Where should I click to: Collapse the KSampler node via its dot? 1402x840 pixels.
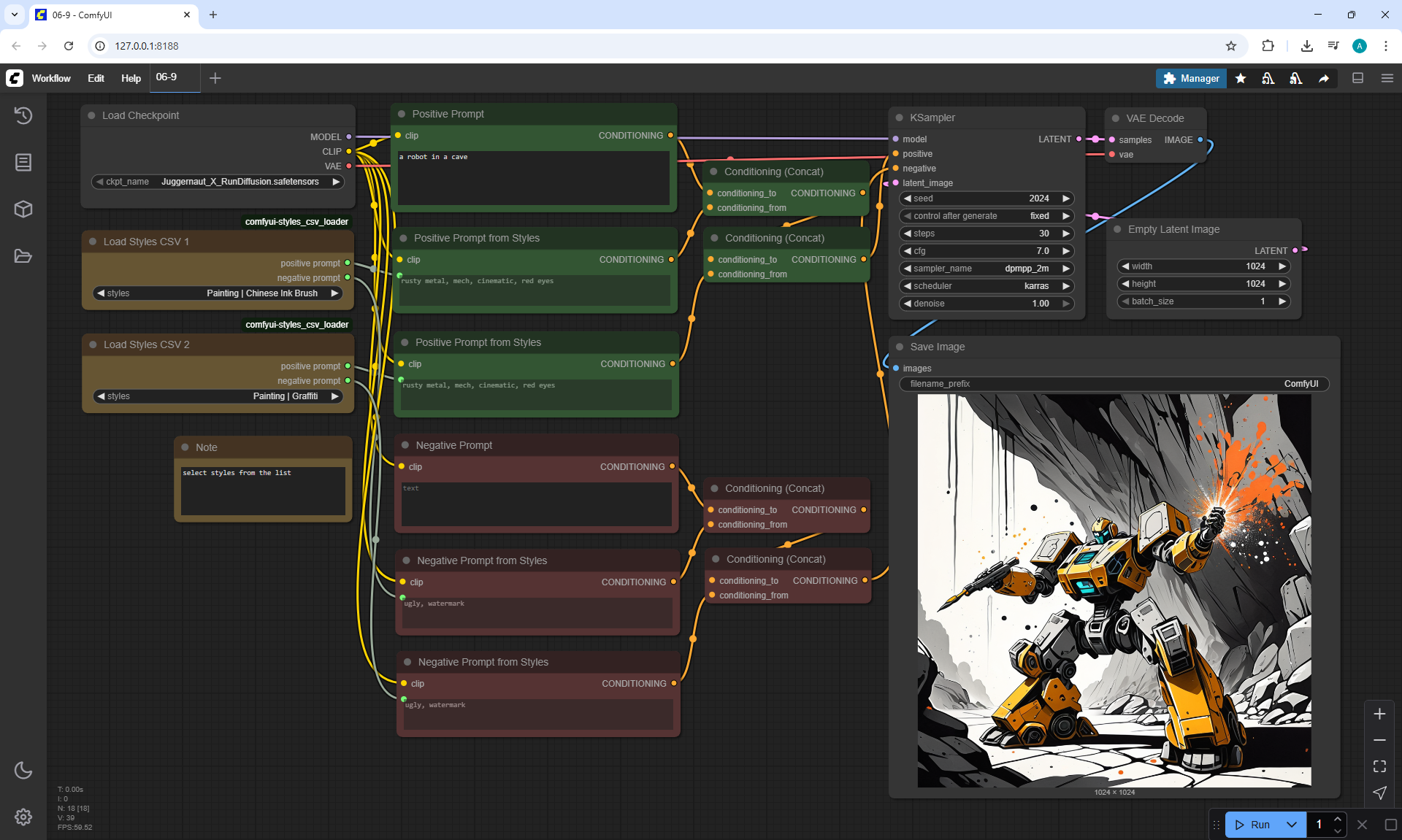coord(900,117)
